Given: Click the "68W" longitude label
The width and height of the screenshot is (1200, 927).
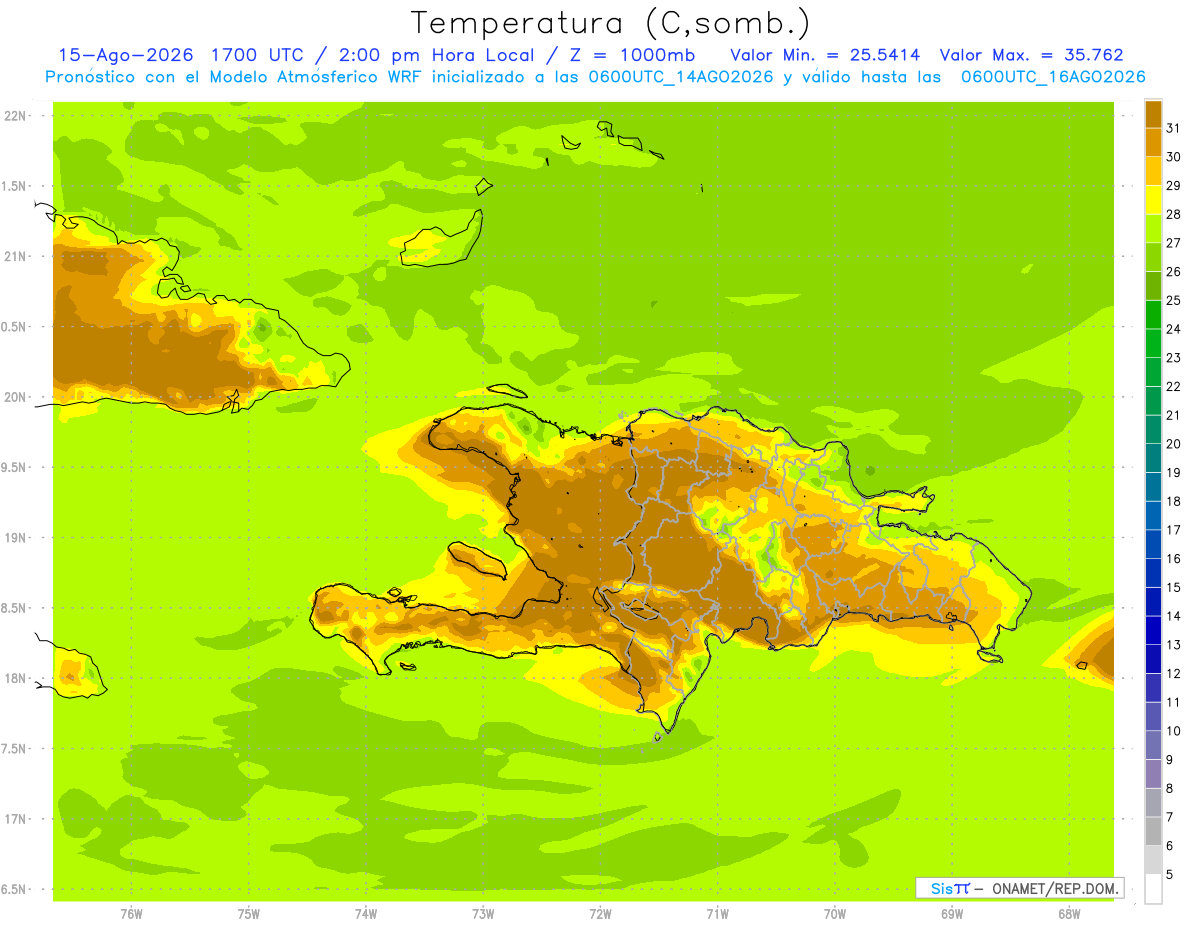Looking at the screenshot, I should [x=1069, y=914].
